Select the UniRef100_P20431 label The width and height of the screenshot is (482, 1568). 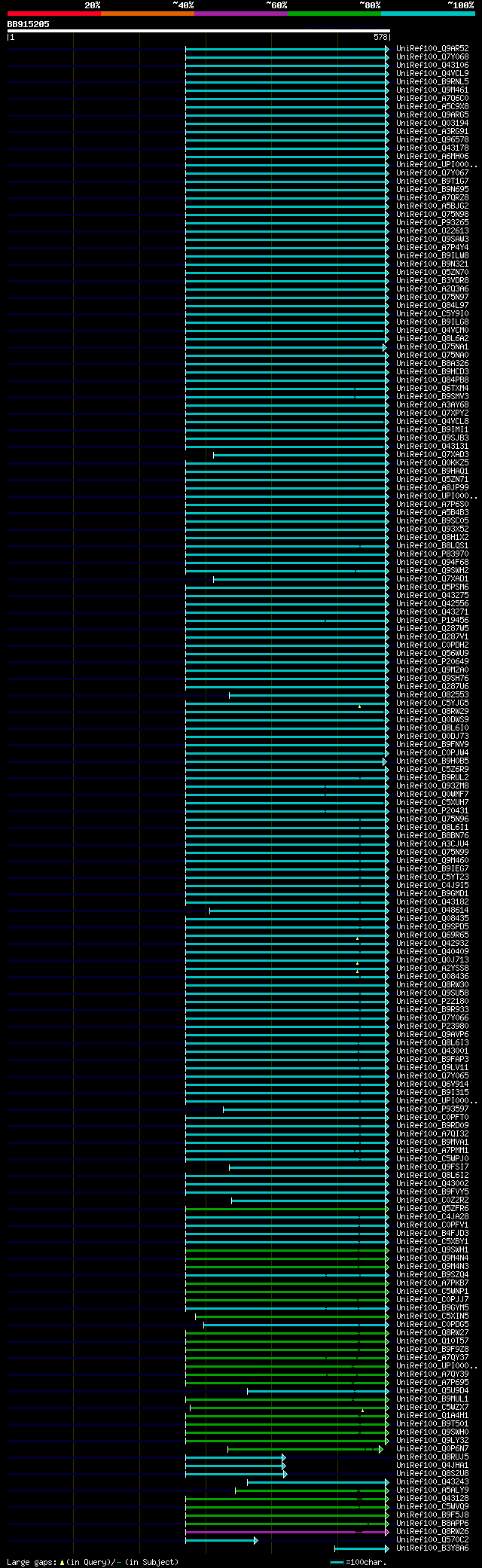[432, 810]
